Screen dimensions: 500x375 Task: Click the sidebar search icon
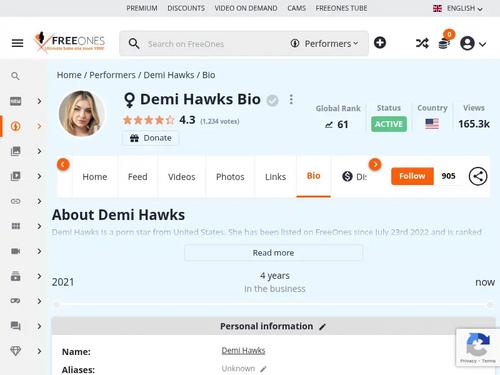[x=15, y=76]
